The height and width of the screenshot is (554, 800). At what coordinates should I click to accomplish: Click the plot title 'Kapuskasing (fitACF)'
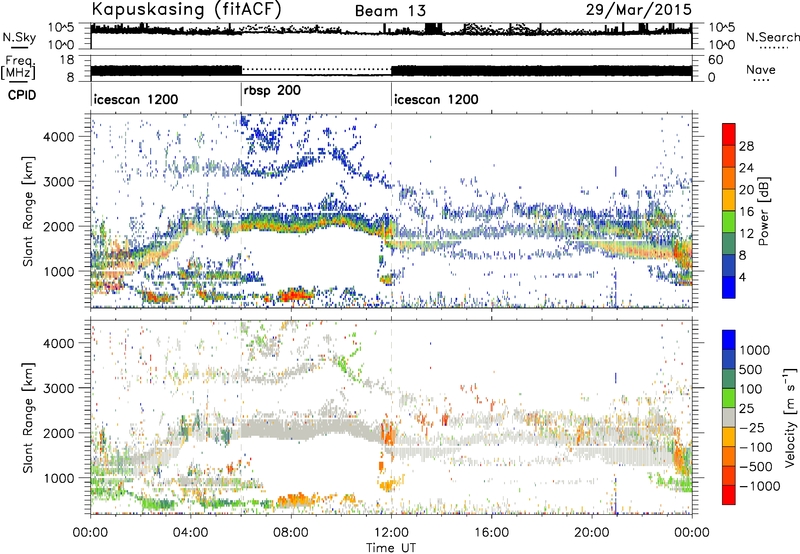186,9
